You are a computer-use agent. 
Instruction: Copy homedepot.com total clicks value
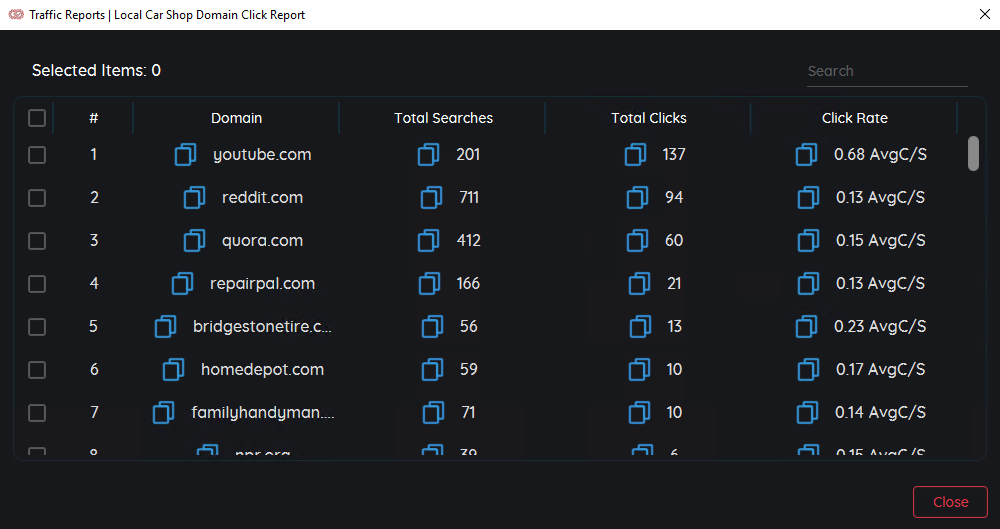[639, 369]
